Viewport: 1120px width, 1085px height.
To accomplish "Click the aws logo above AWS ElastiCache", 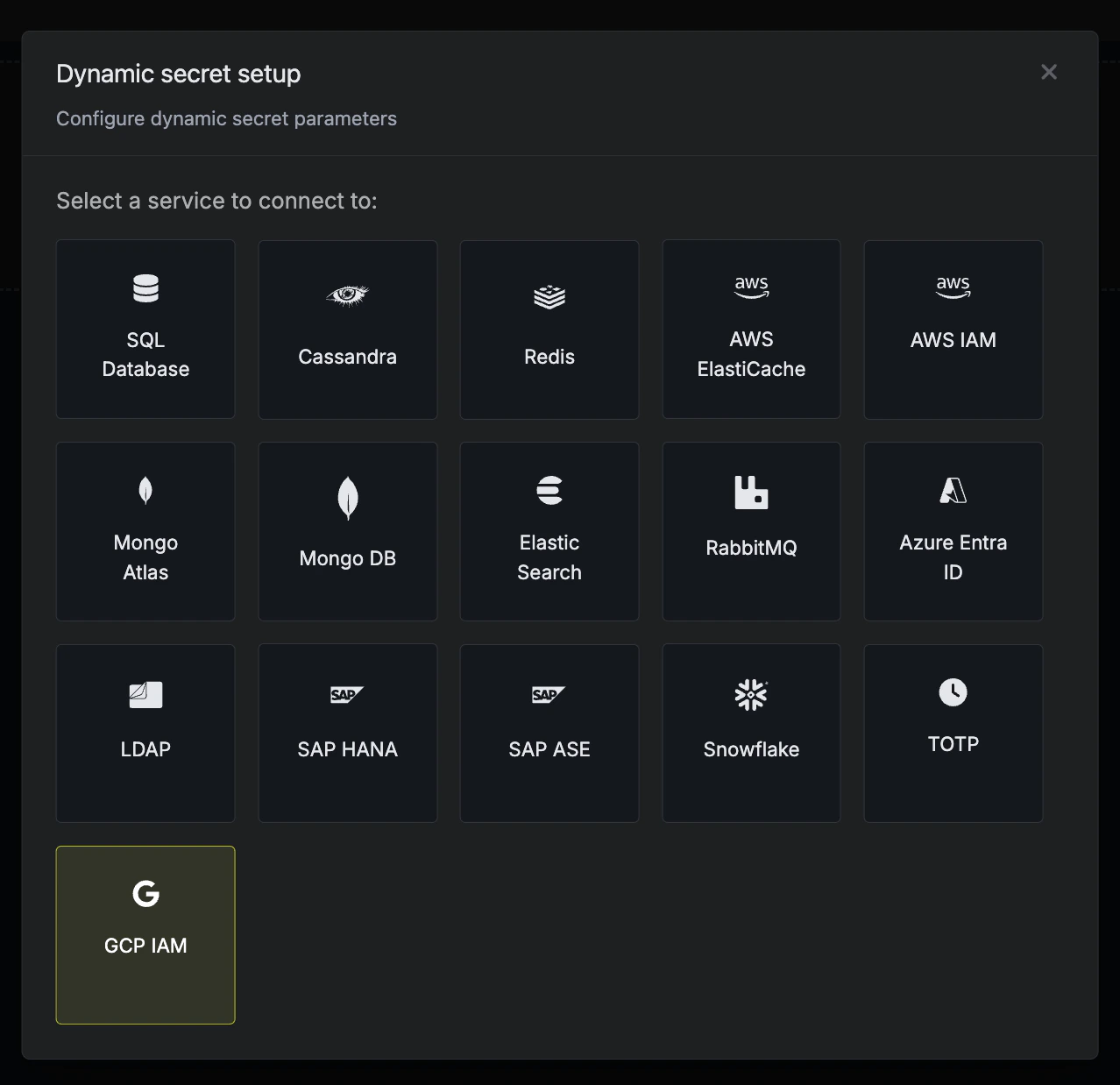I will [x=751, y=287].
